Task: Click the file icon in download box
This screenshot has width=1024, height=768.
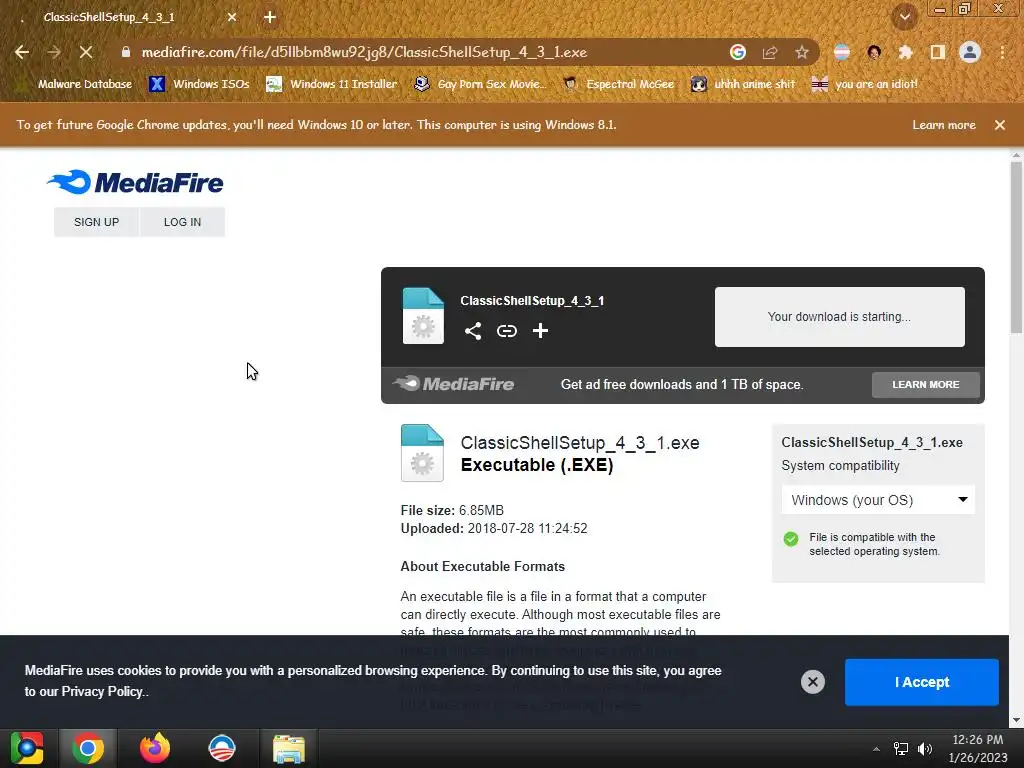Action: 423,316
